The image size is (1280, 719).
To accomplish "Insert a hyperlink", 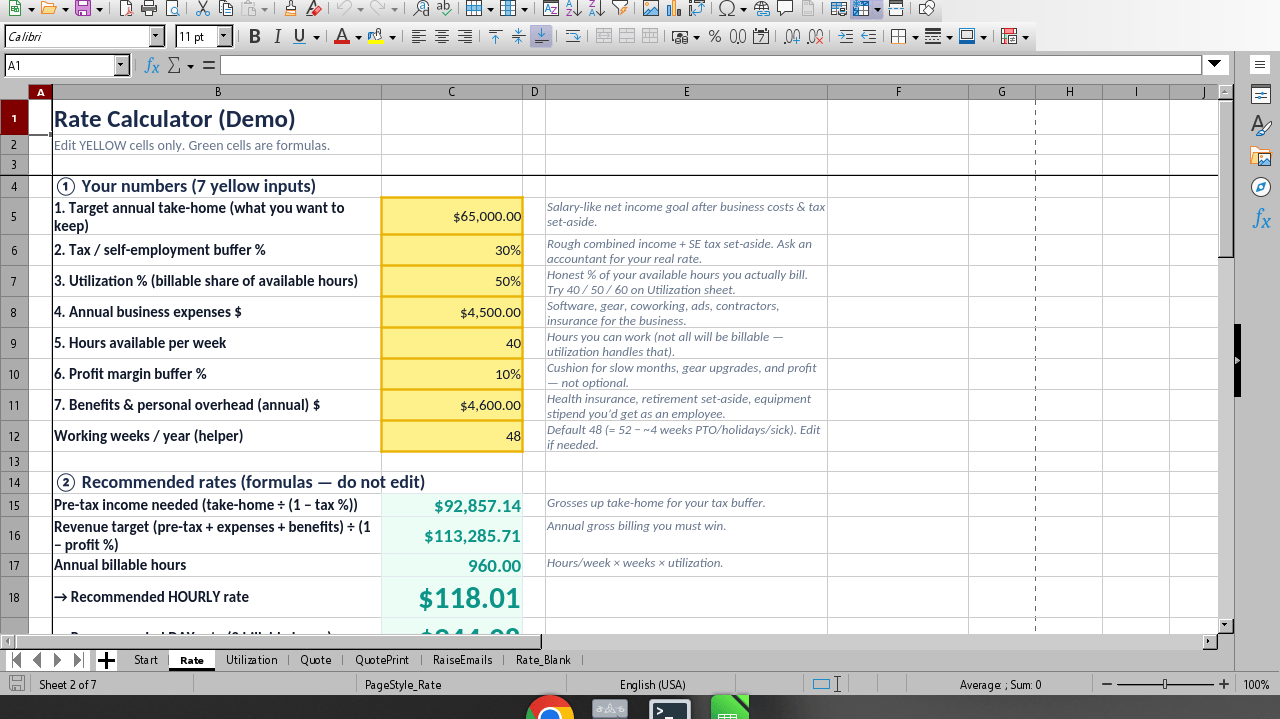I will pos(761,9).
